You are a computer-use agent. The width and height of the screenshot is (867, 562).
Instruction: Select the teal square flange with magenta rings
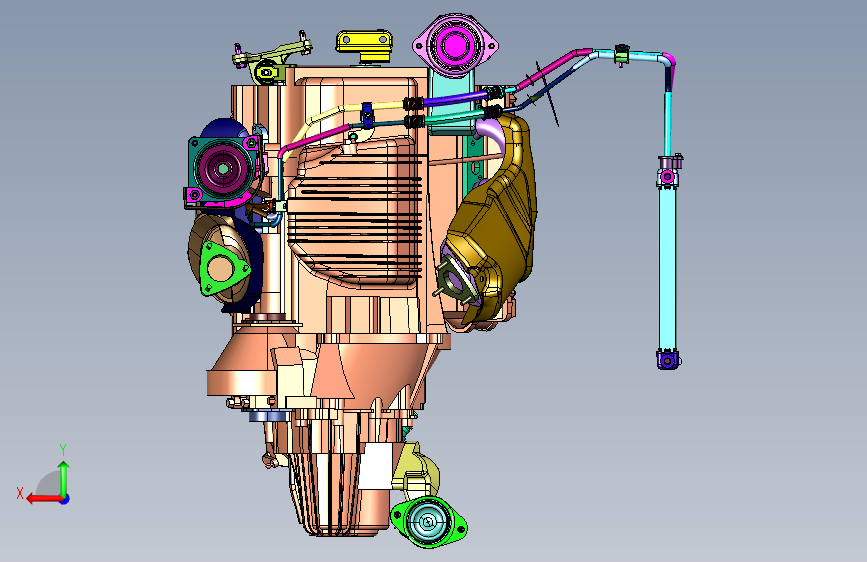223,168
